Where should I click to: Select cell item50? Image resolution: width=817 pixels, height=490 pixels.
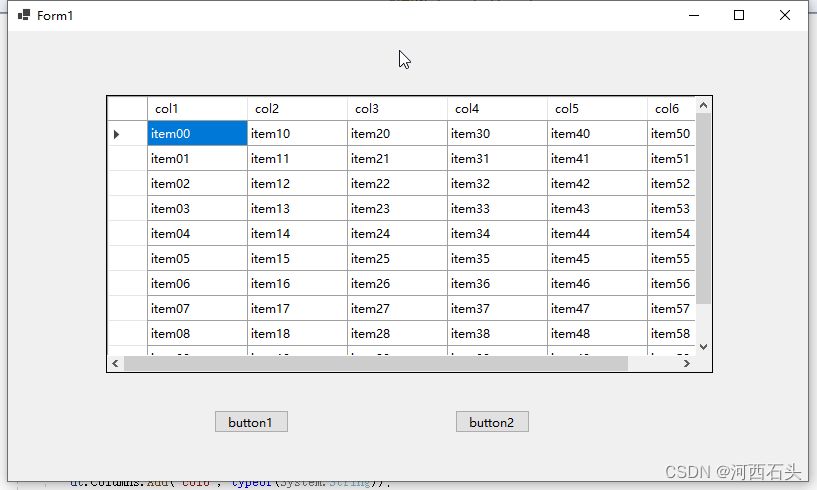[x=672, y=133]
